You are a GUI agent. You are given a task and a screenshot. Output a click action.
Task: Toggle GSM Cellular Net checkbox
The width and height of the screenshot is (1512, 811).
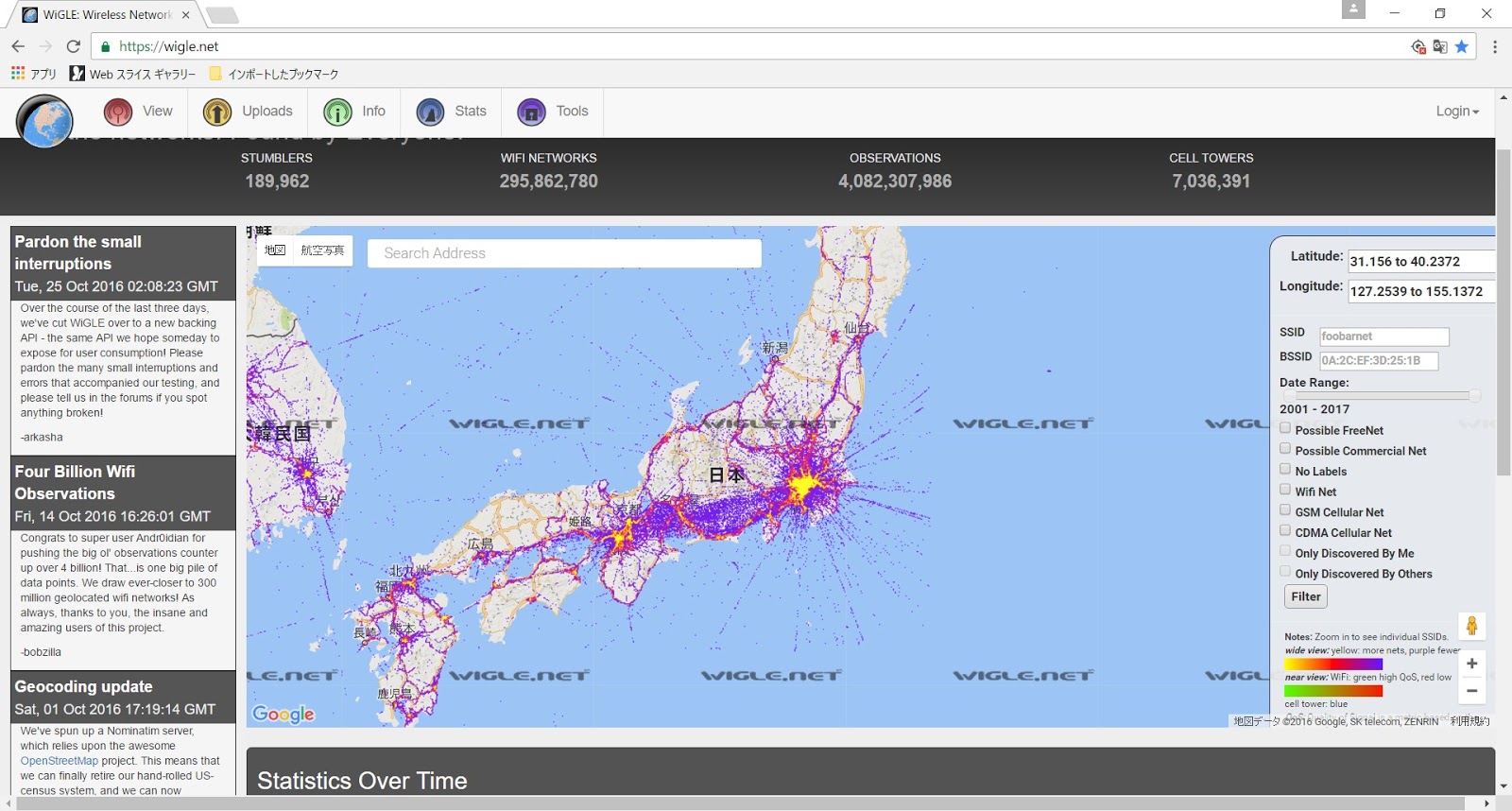pos(1285,510)
